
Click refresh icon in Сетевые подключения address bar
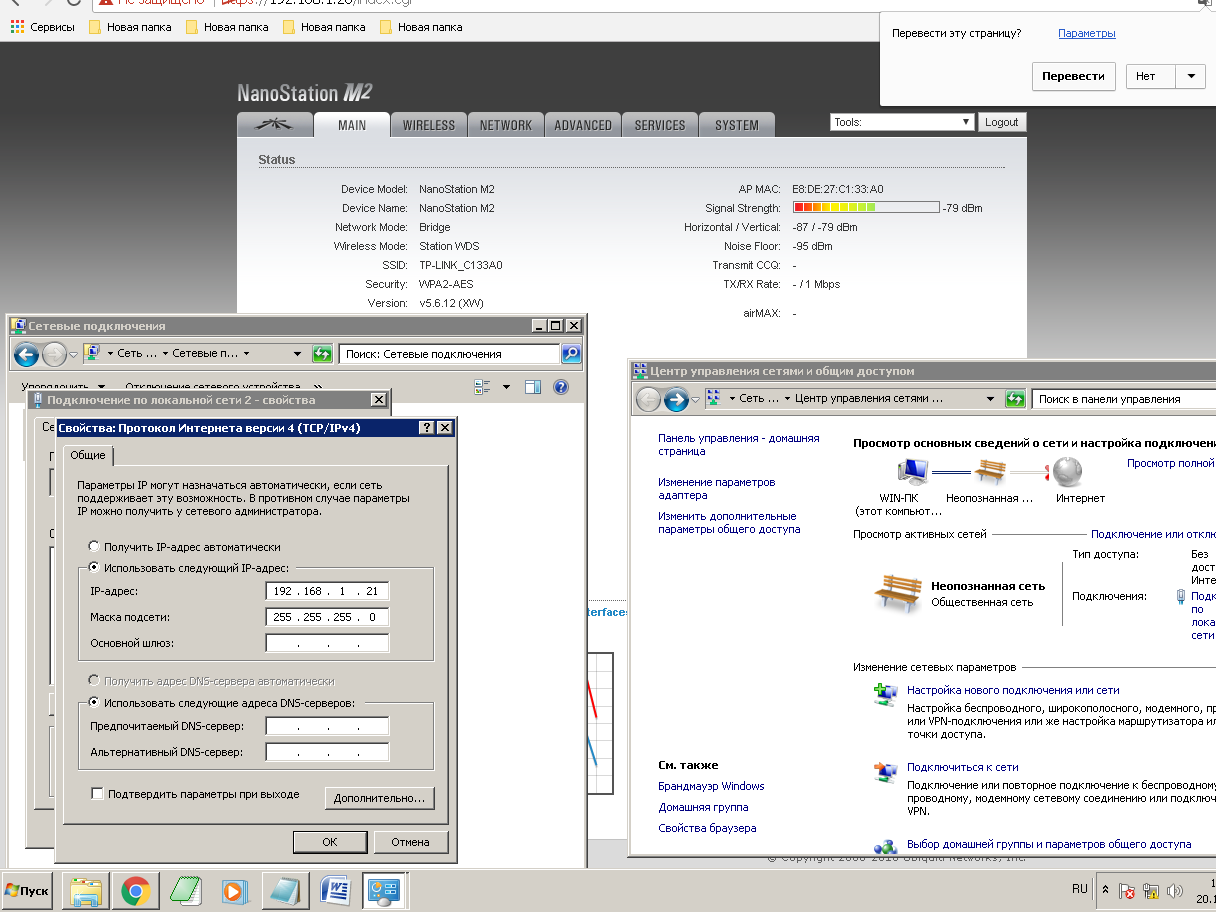321,353
